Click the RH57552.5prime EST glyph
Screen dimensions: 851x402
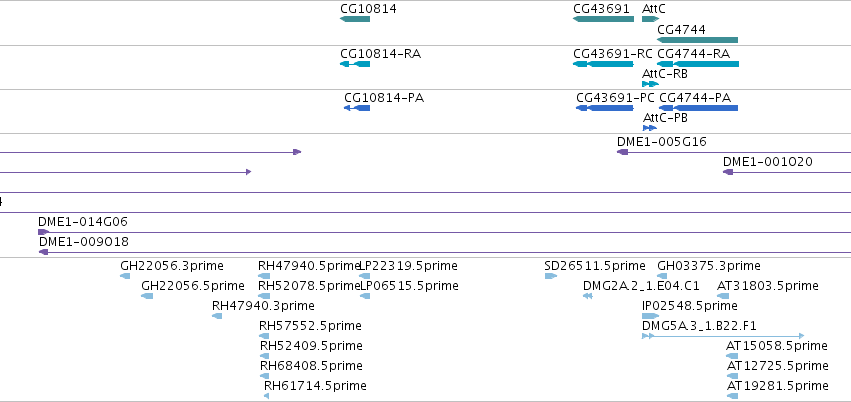pos(264,336)
